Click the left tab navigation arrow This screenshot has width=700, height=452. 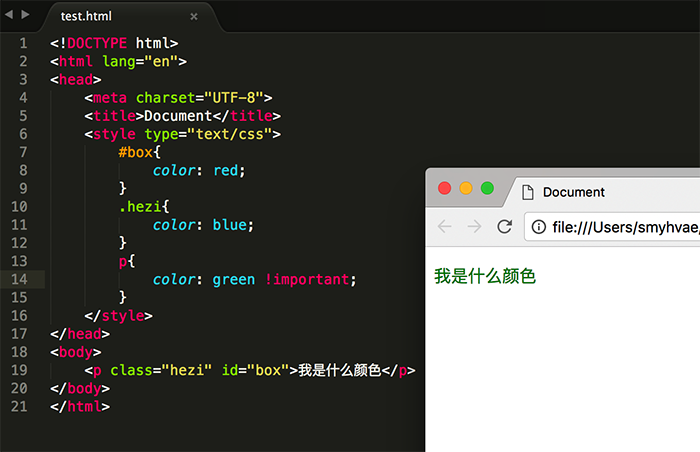point(9,16)
